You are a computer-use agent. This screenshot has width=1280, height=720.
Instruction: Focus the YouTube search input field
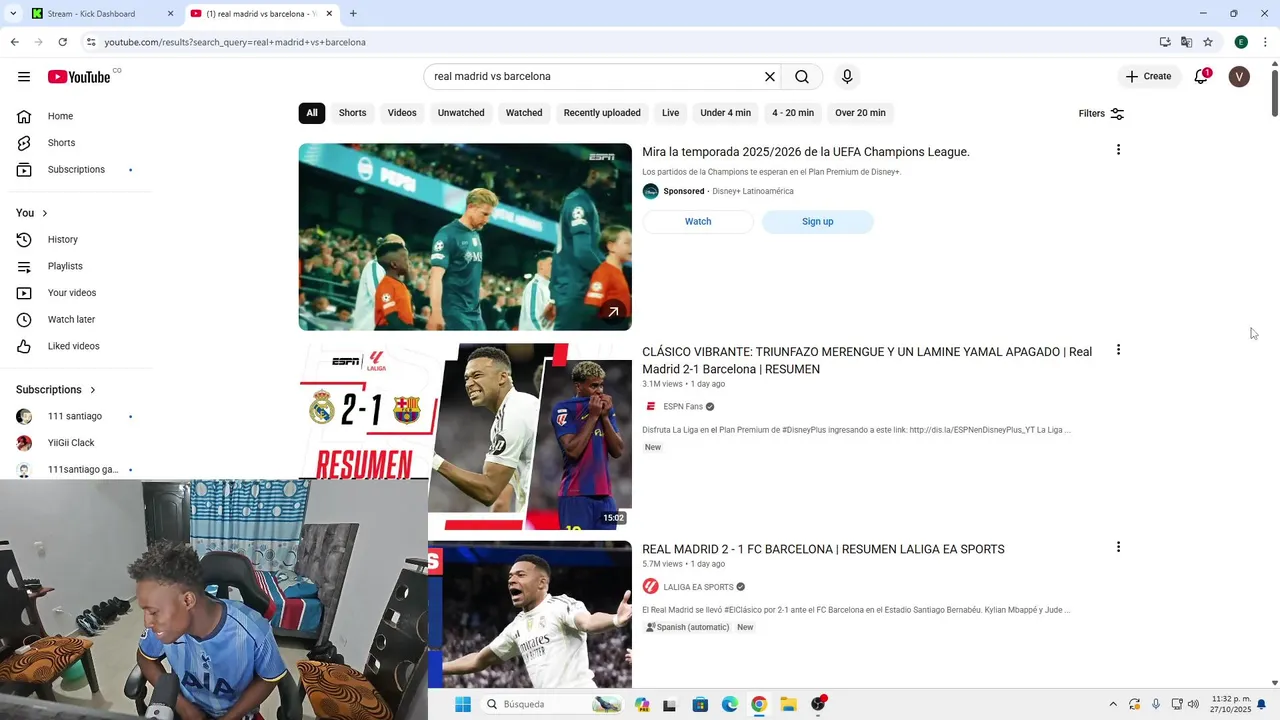pos(595,77)
